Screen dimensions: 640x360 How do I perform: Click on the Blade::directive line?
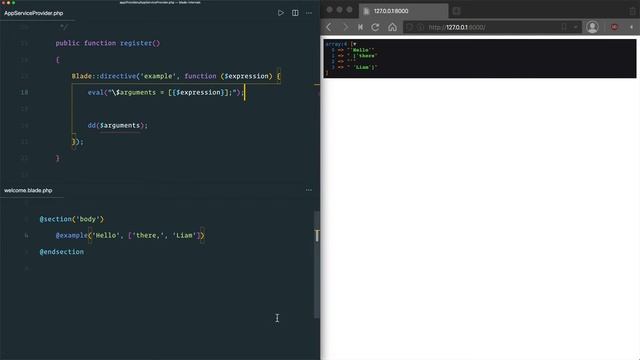[x=176, y=76]
